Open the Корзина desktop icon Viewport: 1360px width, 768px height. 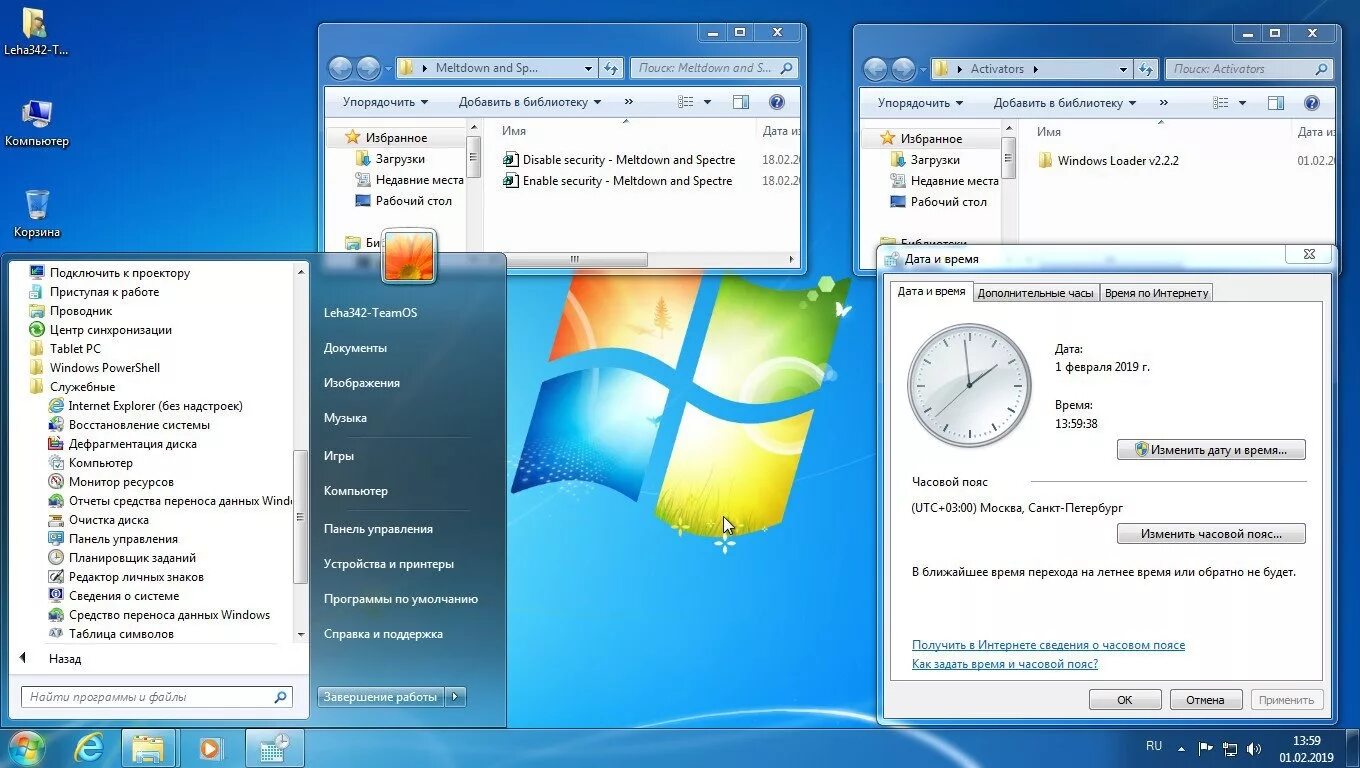pos(37,214)
